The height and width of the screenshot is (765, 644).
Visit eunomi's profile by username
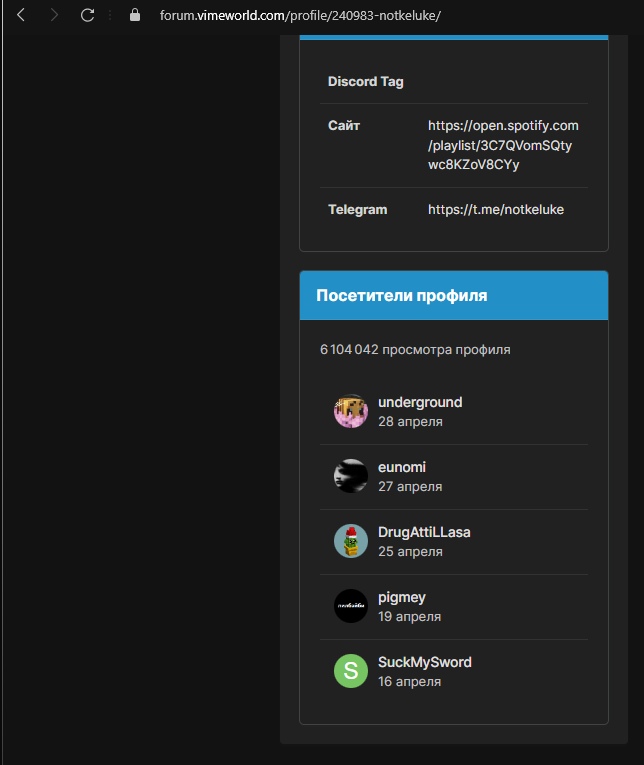pos(402,467)
